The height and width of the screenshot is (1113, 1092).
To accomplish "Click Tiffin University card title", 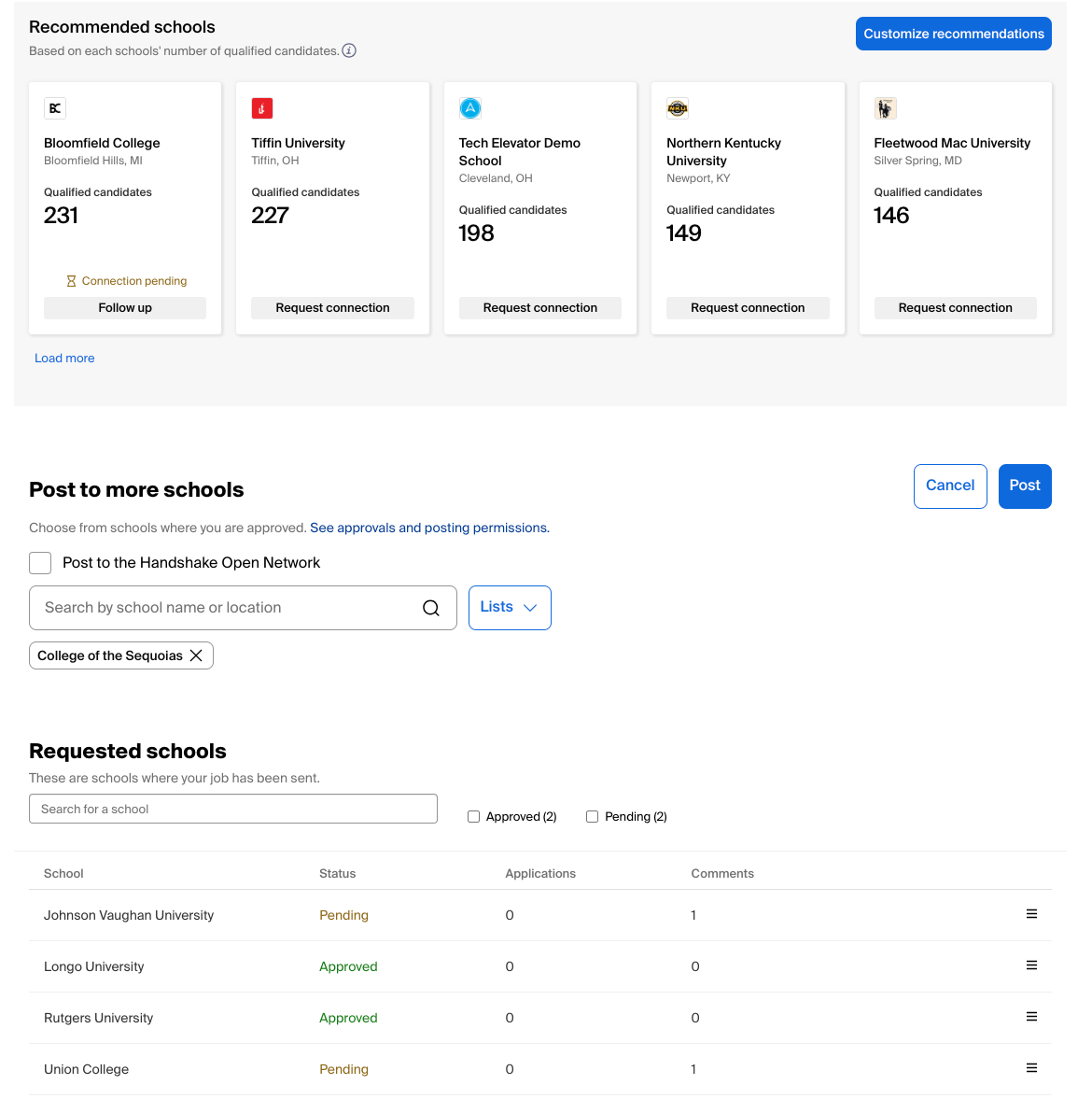I will coord(298,143).
